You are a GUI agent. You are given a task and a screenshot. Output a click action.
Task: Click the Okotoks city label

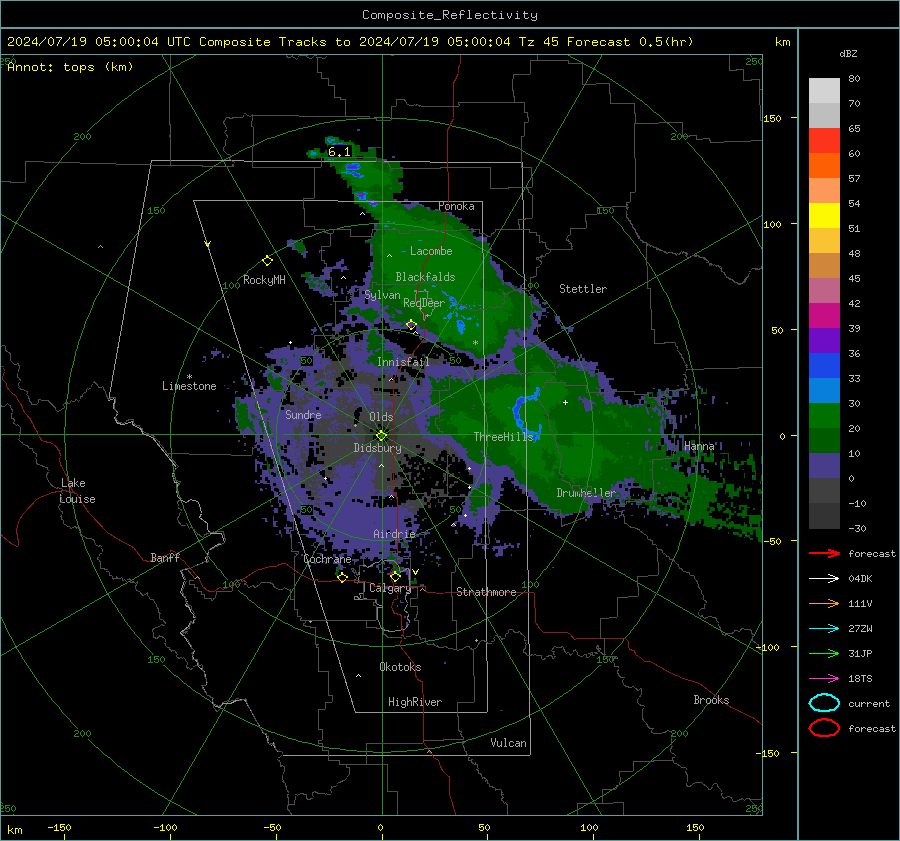pos(400,667)
